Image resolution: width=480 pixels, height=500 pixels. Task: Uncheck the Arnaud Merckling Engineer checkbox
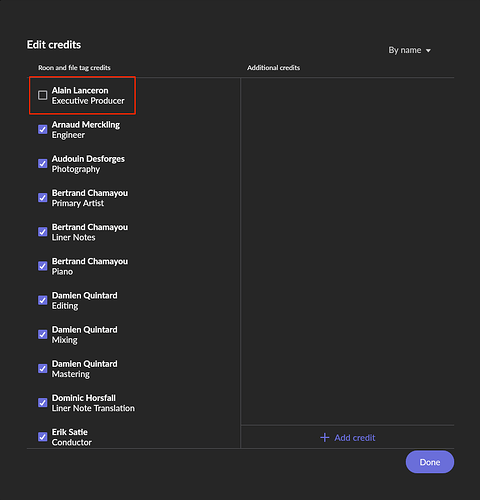click(42, 129)
